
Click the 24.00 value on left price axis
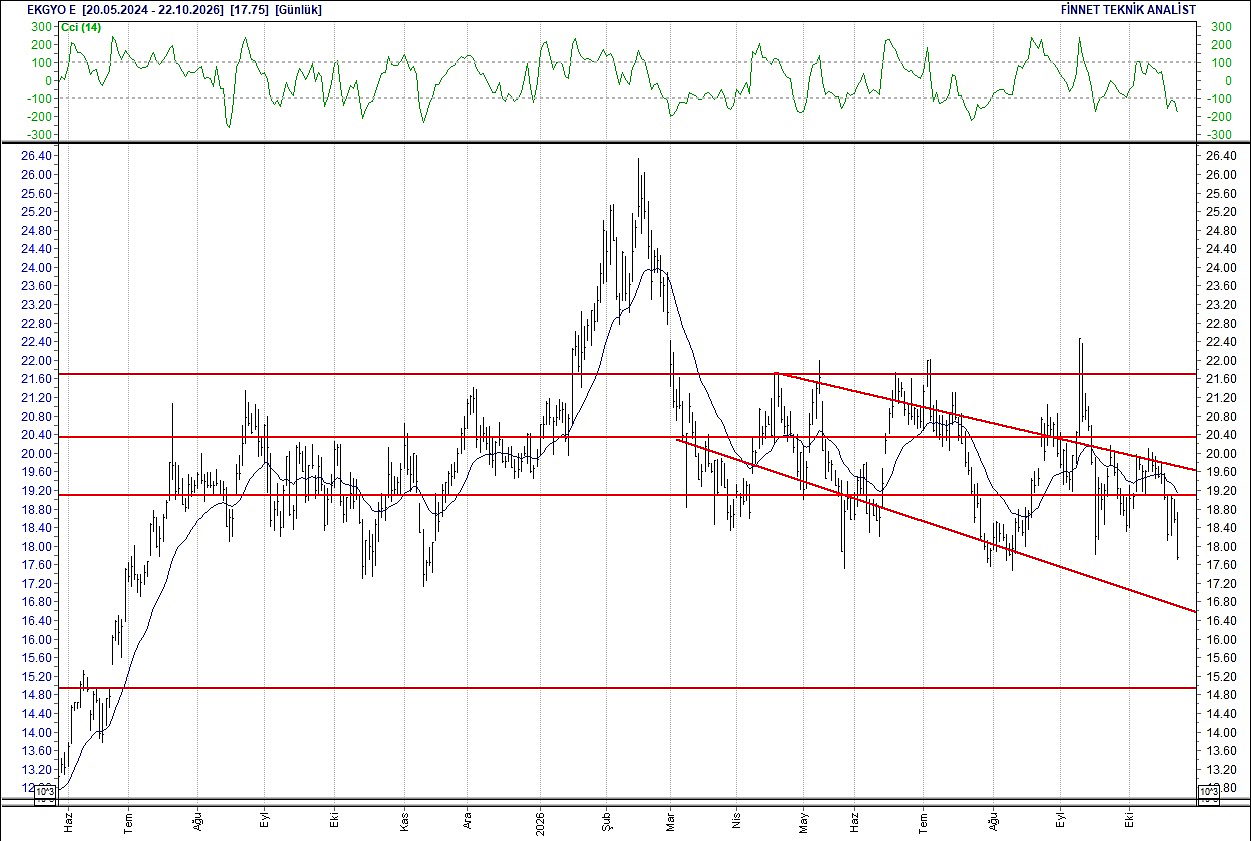(38, 268)
